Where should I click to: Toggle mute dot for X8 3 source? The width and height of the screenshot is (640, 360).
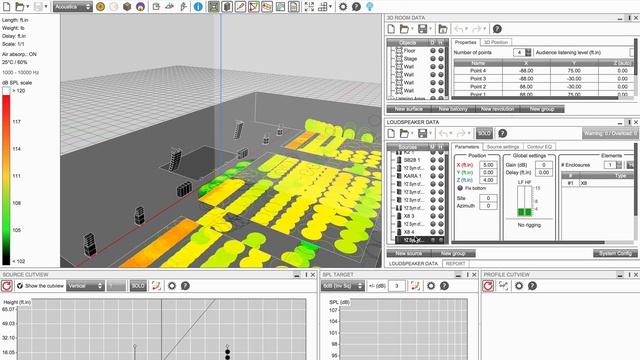pyautogui.click(x=433, y=216)
